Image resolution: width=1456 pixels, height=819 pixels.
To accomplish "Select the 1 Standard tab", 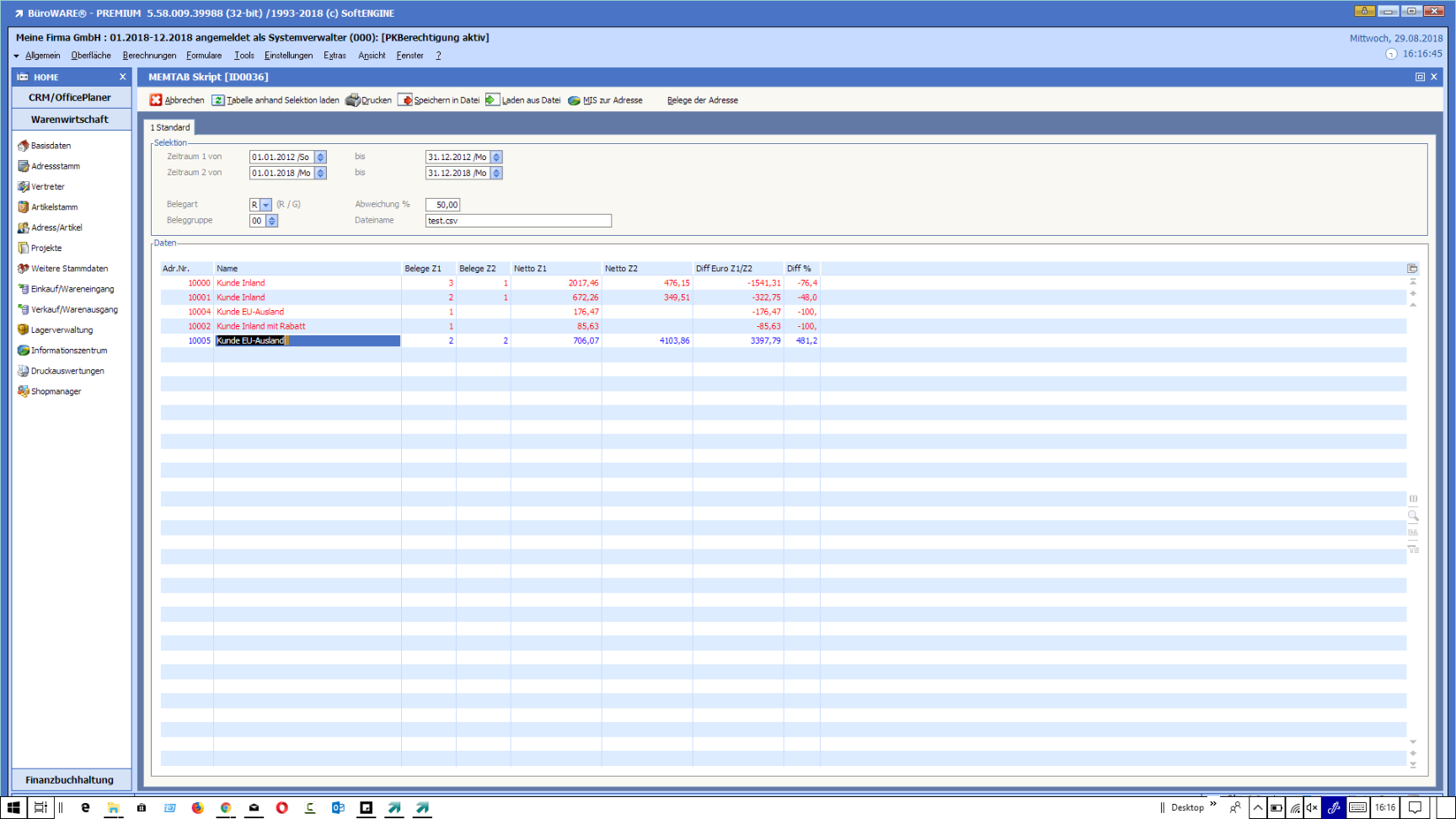I will (x=170, y=128).
